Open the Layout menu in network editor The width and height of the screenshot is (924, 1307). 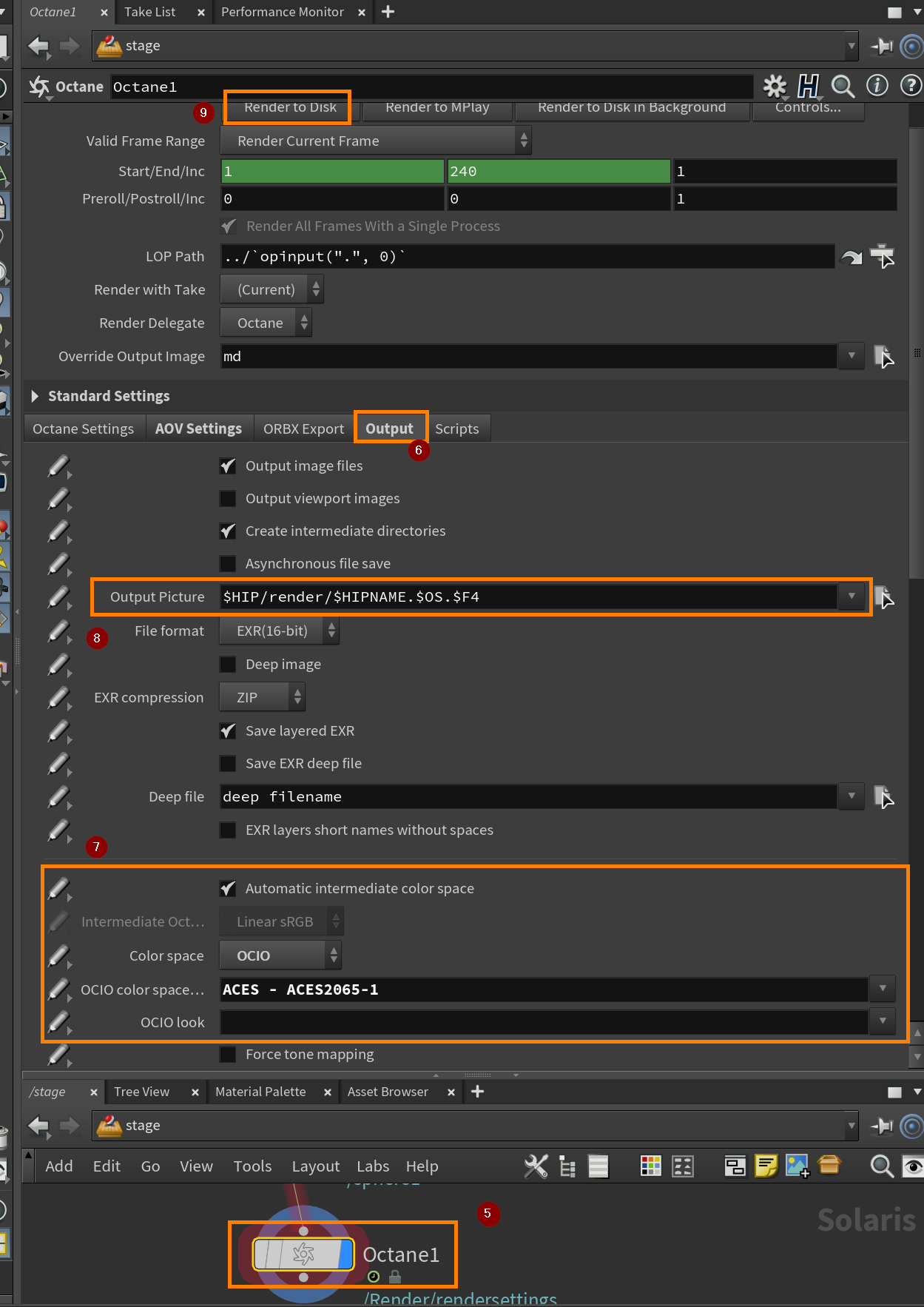click(x=316, y=1166)
